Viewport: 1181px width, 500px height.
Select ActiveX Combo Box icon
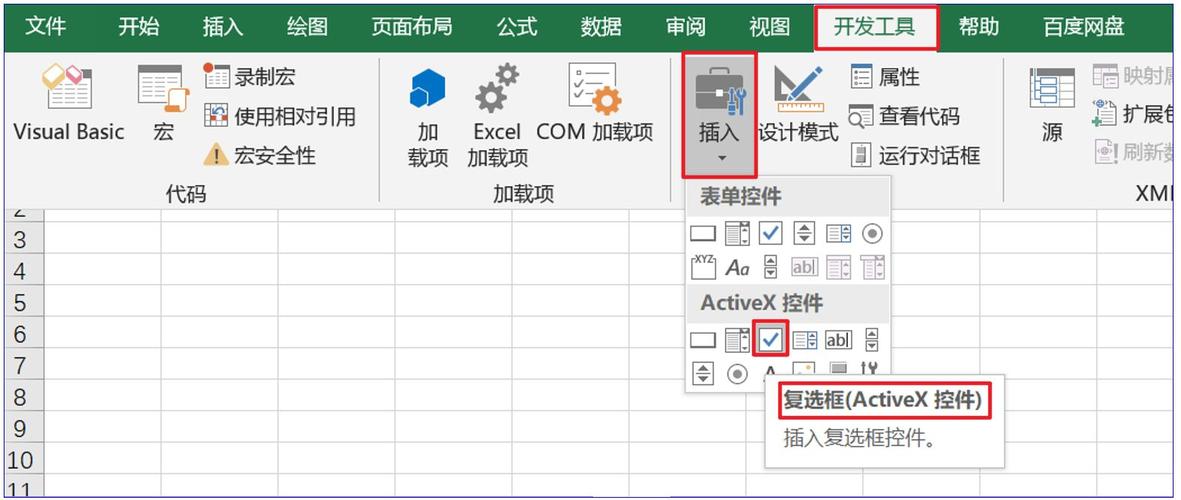click(x=737, y=340)
